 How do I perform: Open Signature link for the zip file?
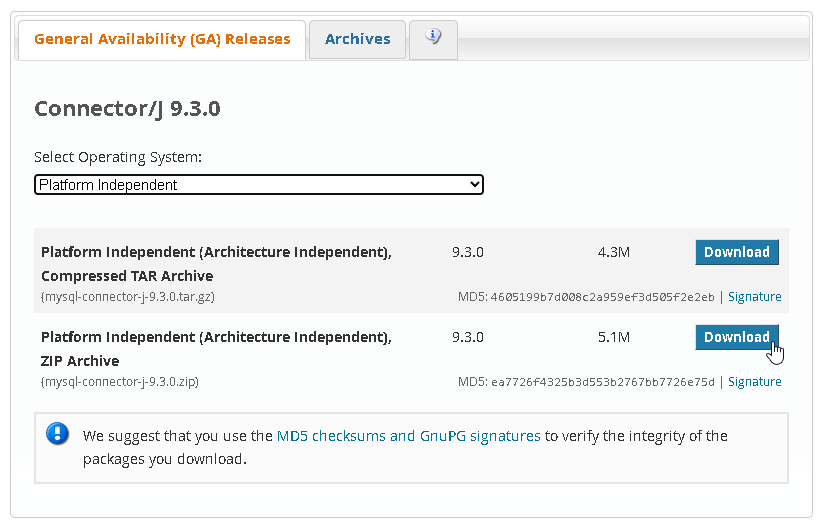point(754,382)
